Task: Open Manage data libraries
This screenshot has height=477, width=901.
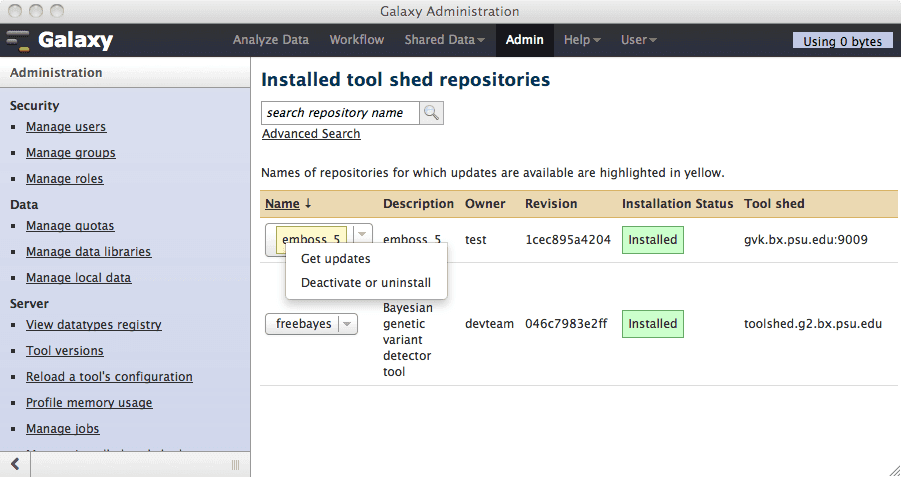Action: (x=88, y=252)
